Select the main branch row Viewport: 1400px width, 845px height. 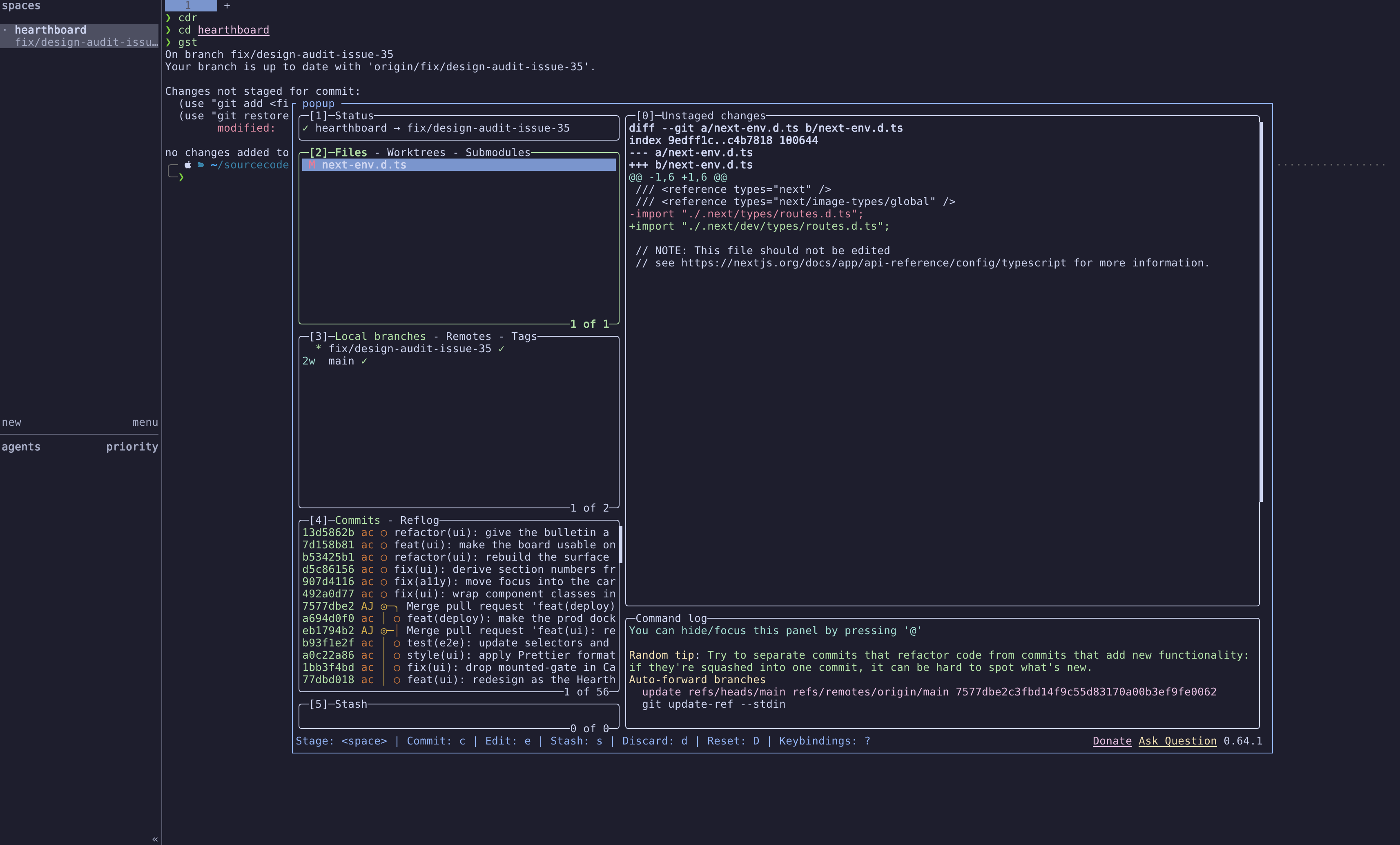click(x=459, y=361)
